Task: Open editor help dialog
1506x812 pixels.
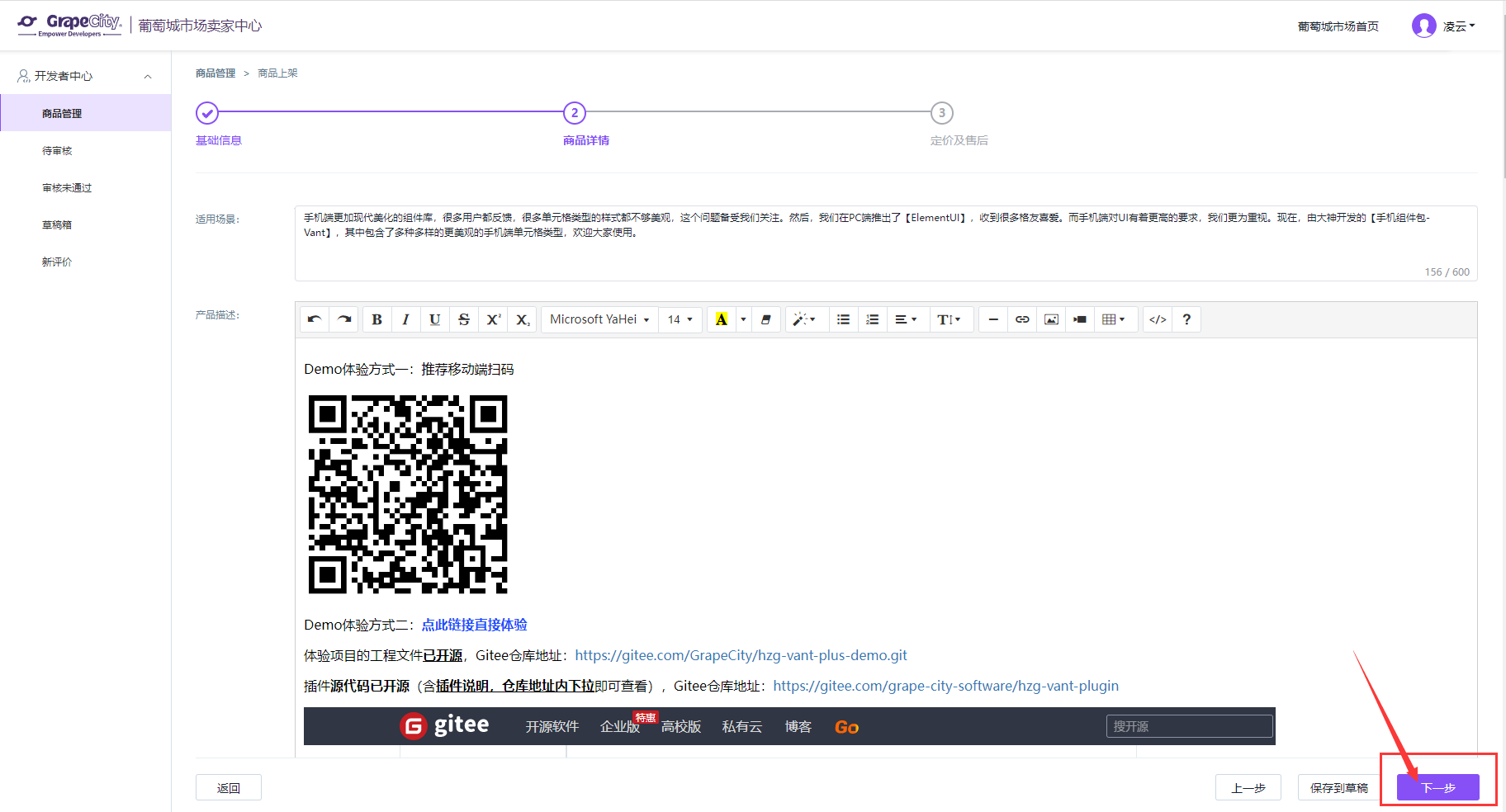Action: (x=1186, y=319)
